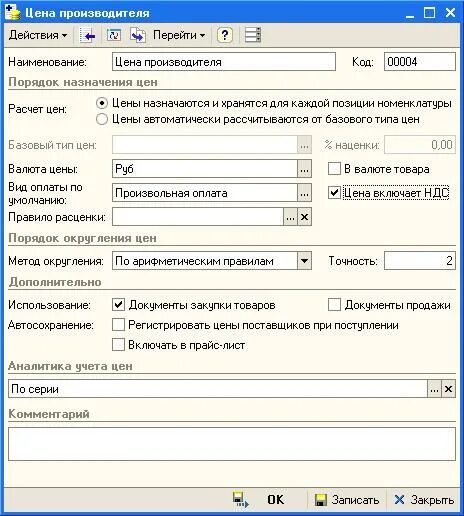Toggle В валюте товара checkbox
Viewport: 464px width, 516px height.
pos(334,169)
